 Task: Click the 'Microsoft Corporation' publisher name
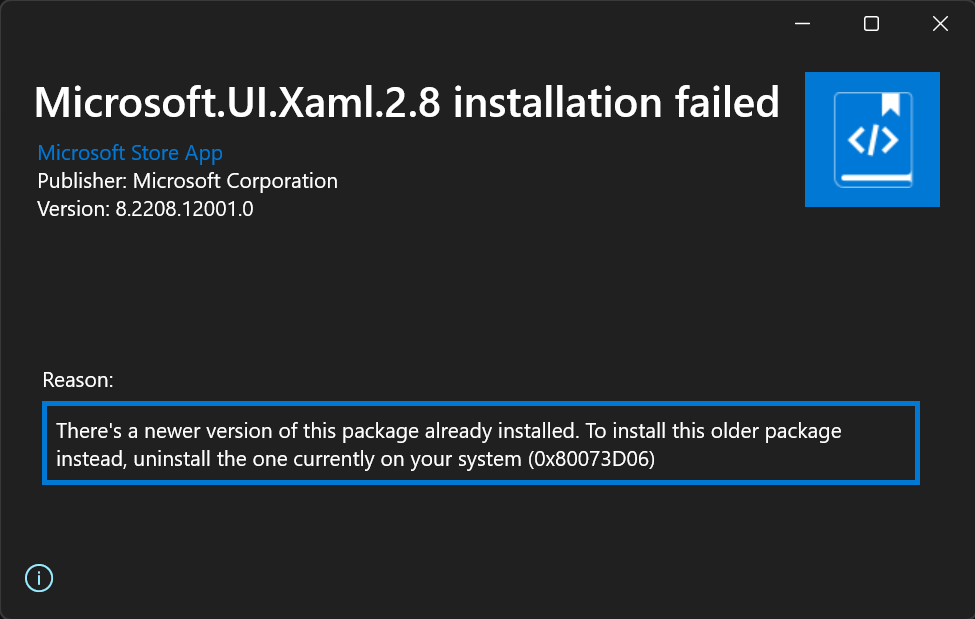235,181
